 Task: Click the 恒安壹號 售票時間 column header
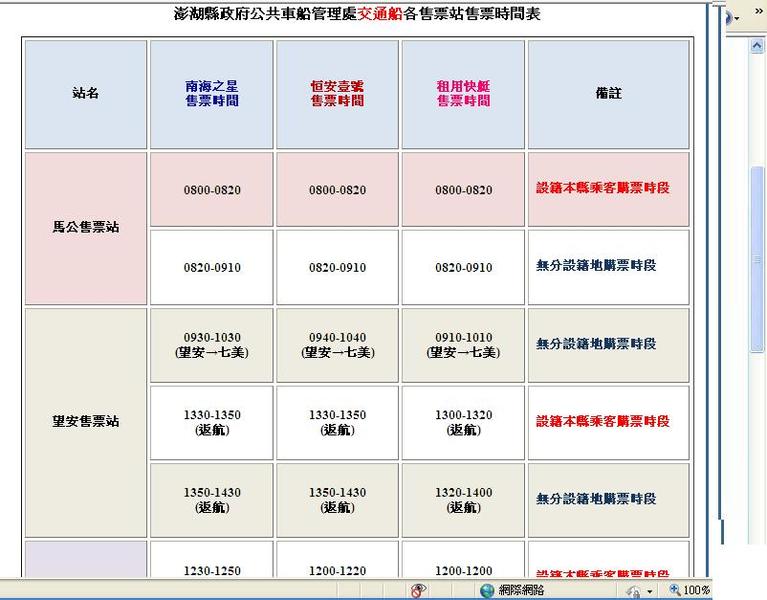[x=338, y=94]
